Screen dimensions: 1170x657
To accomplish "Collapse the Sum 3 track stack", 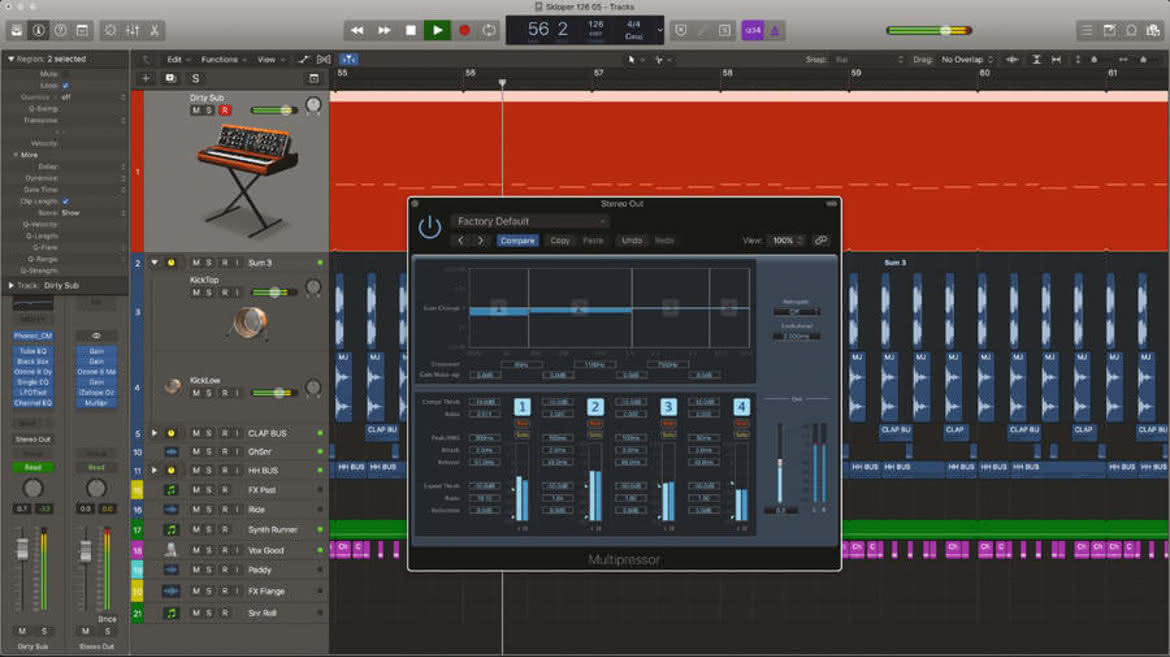I will click(x=154, y=263).
